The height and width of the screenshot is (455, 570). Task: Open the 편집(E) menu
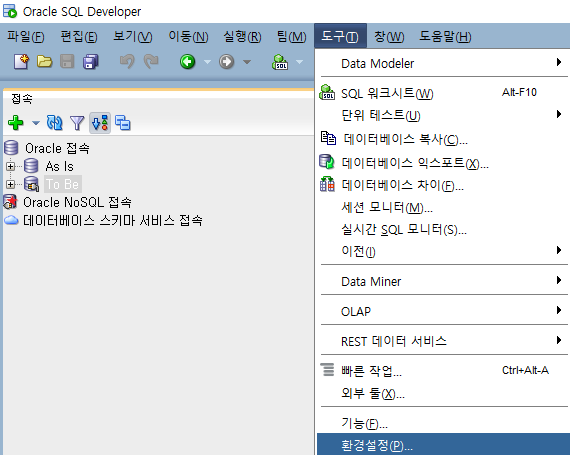79,36
